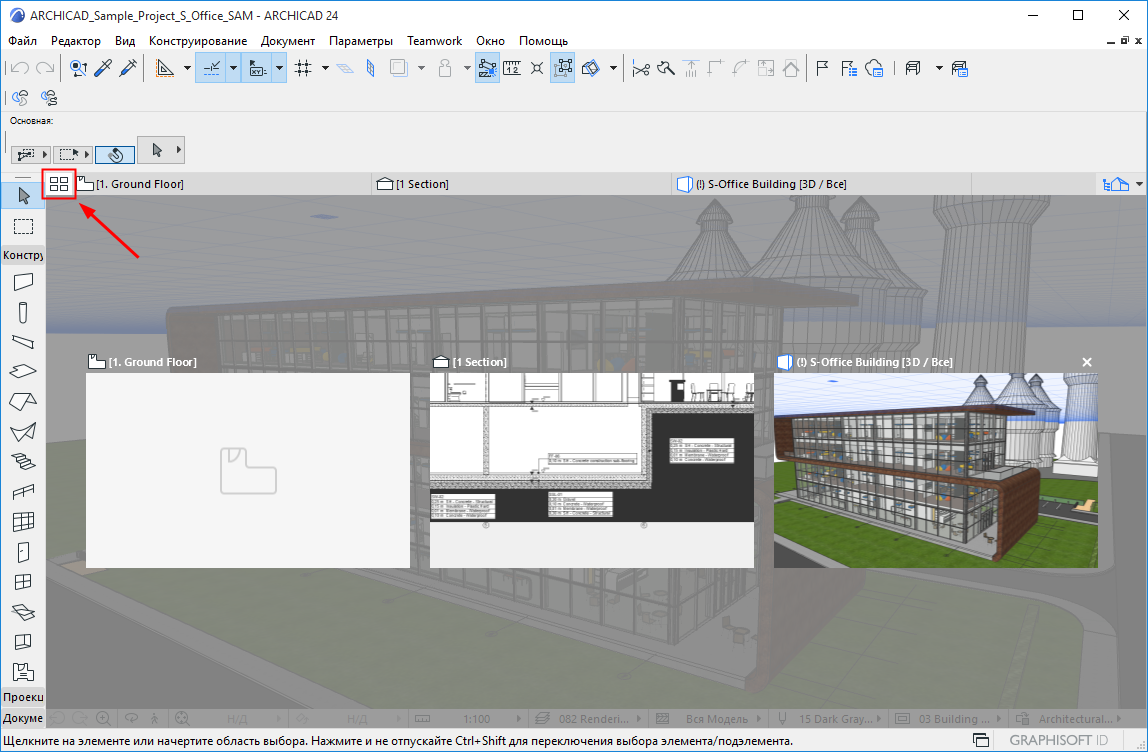
Task: Open navigator dropdown at tab bar right end
Action: (x=1138, y=184)
